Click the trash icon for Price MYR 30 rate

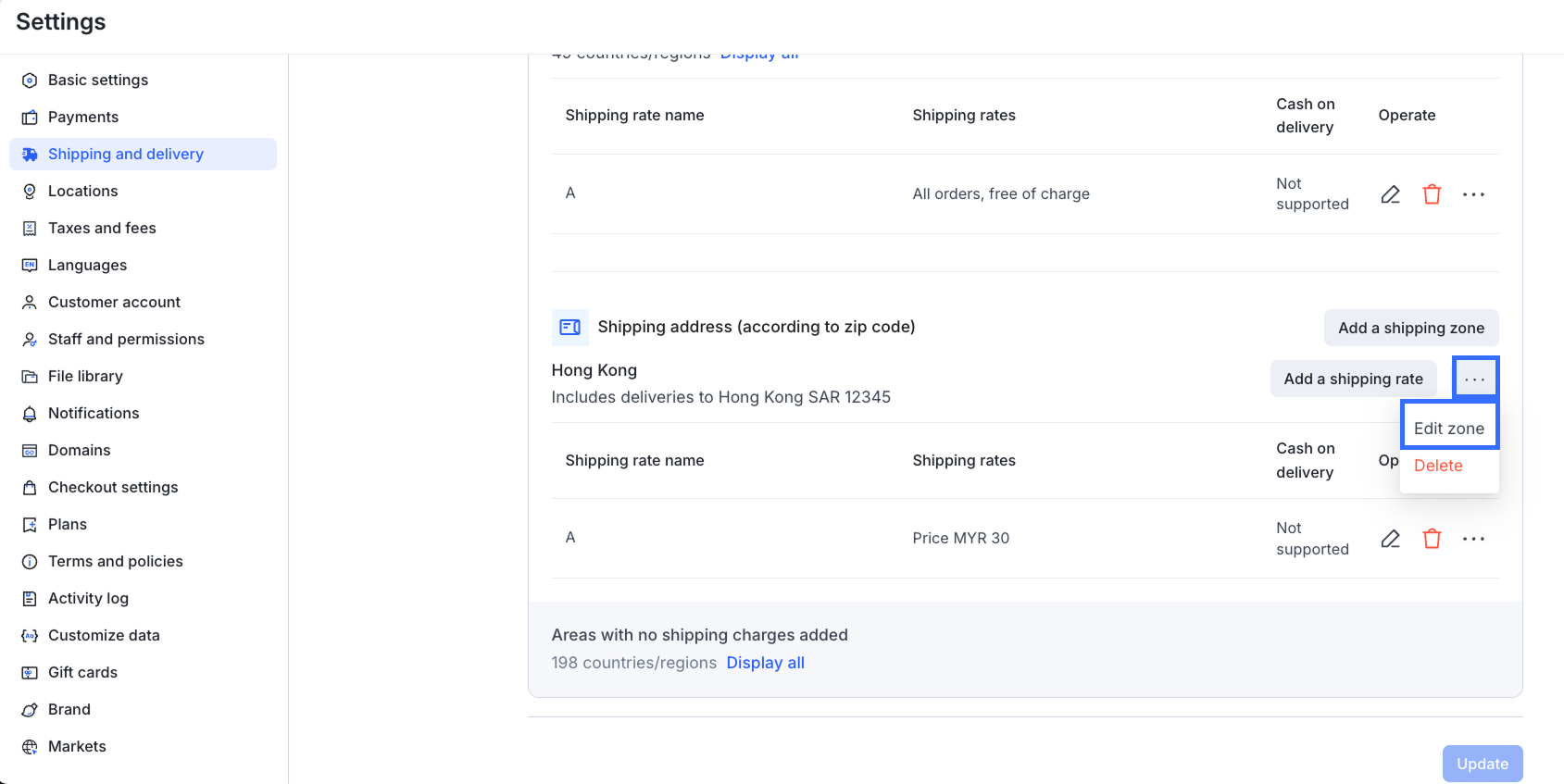[1432, 539]
